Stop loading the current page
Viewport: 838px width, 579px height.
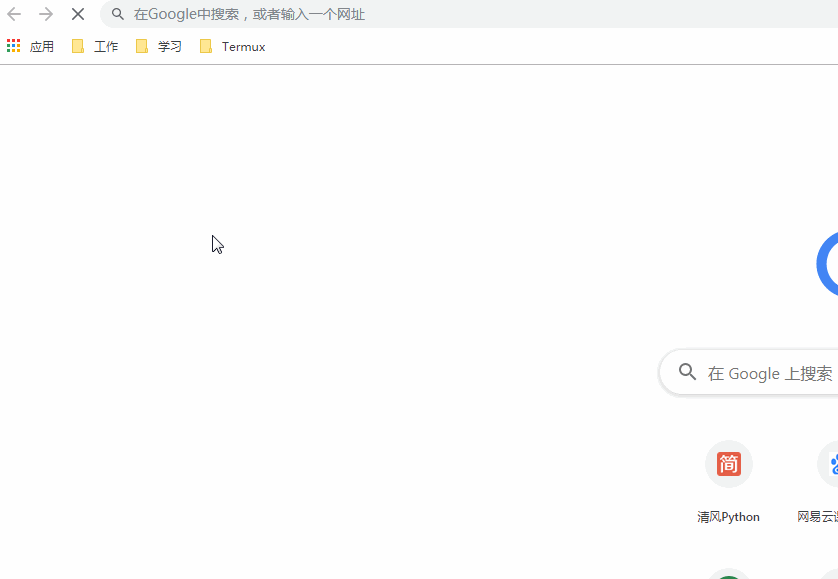coord(78,14)
